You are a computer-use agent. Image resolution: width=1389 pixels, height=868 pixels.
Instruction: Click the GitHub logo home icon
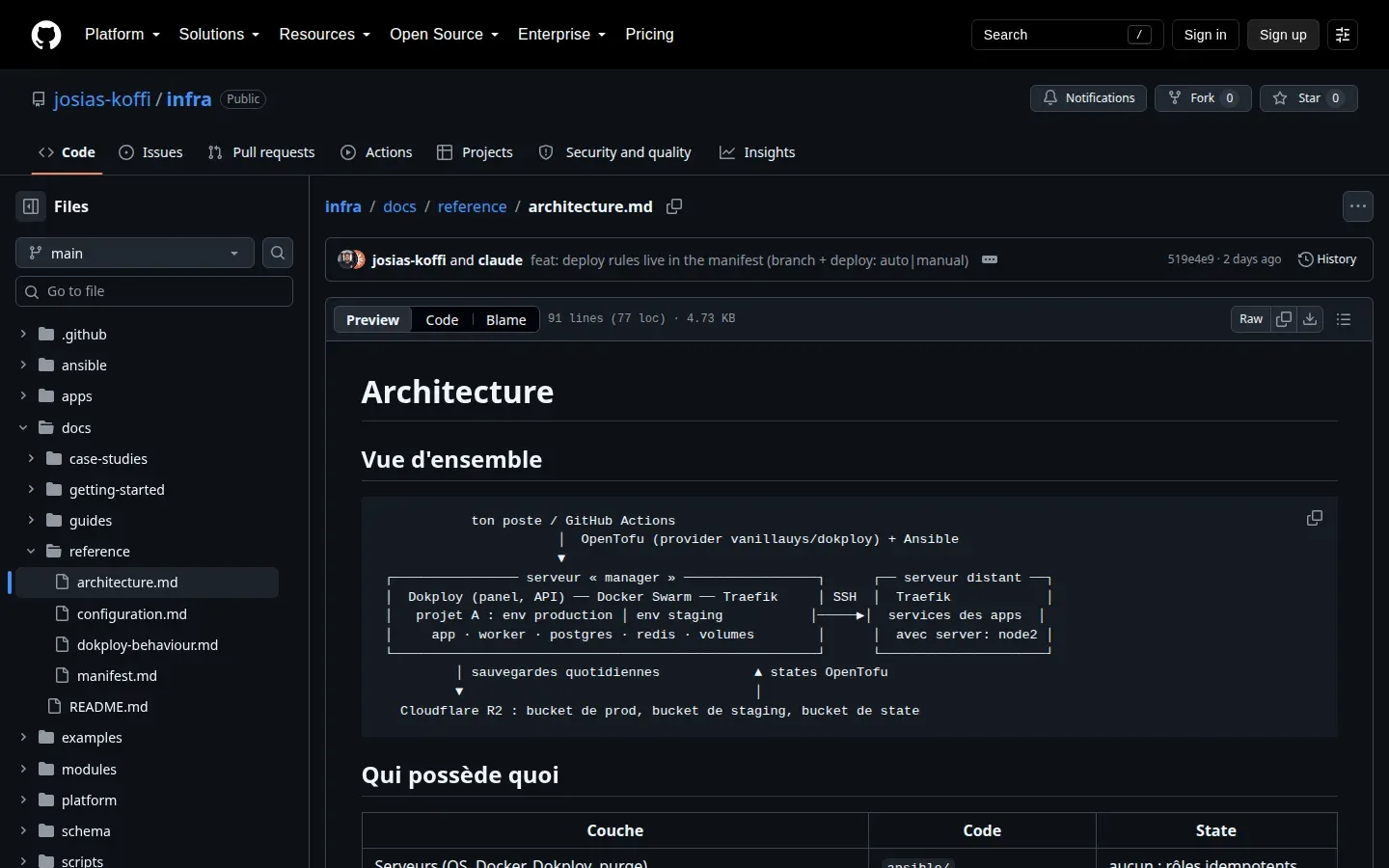pos(46,35)
